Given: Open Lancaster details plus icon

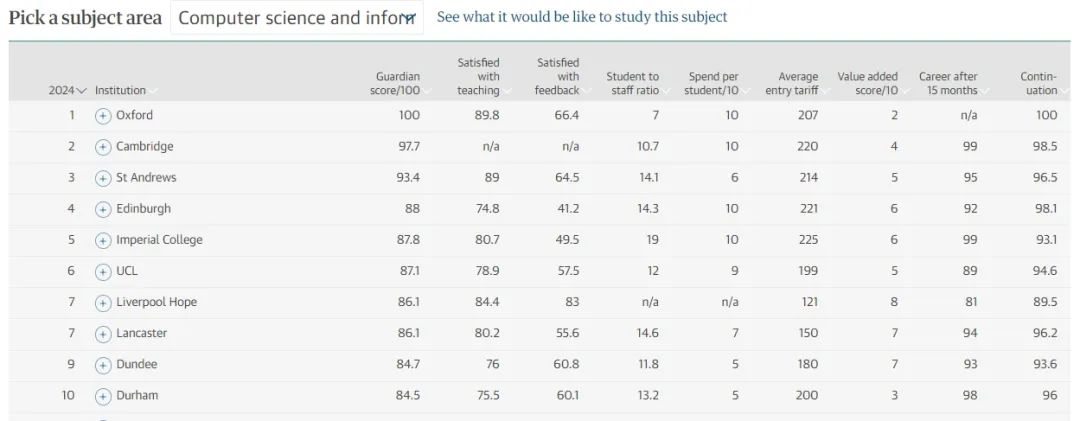Looking at the screenshot, I should [x=103, y=334].
